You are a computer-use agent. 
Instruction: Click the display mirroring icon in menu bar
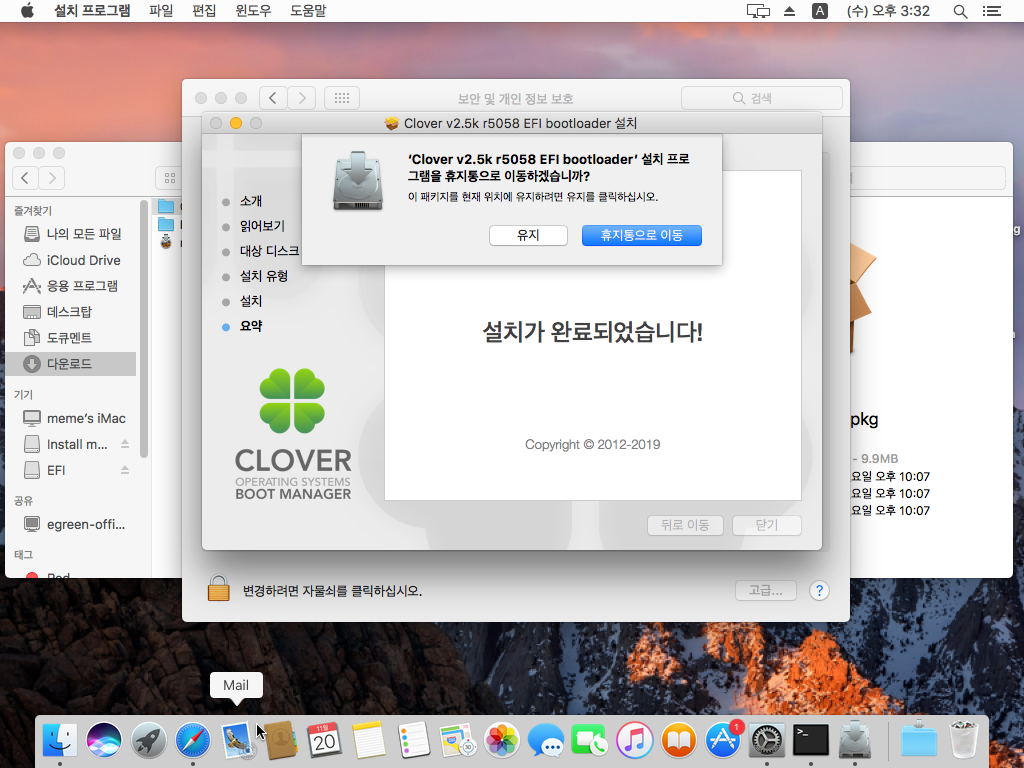(x=758, y=10)
